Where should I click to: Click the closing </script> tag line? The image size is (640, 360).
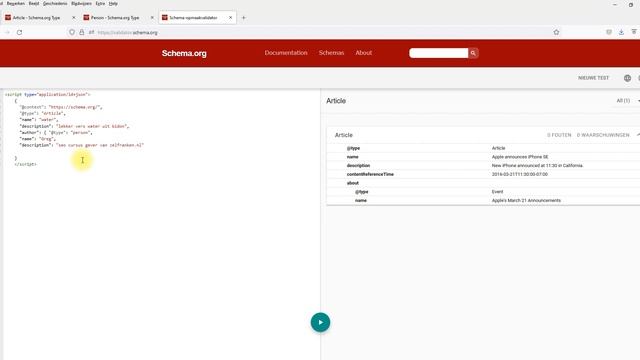25,164
